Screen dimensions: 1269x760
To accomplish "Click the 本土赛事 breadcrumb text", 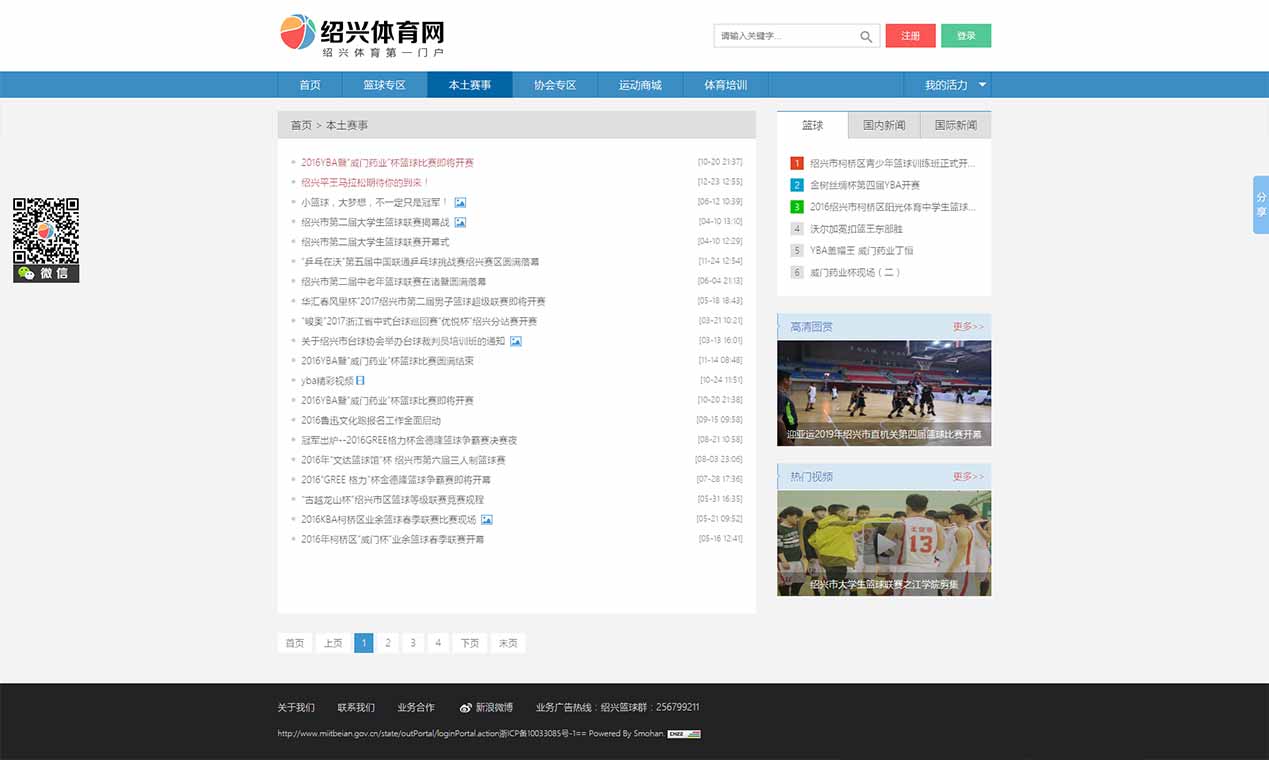I will tap(347, 125).
